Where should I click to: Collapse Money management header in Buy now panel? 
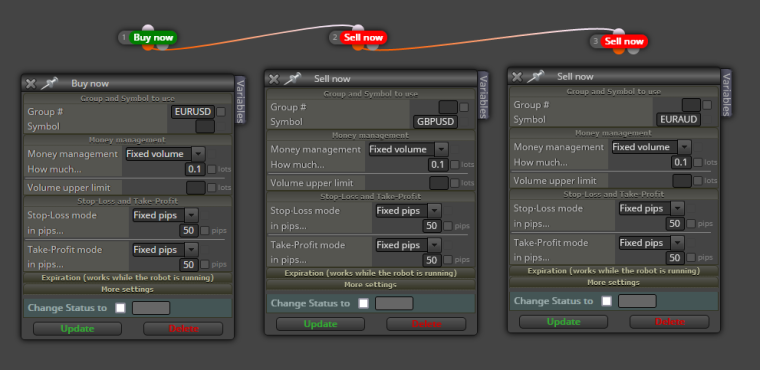click(x=127, y=140)
